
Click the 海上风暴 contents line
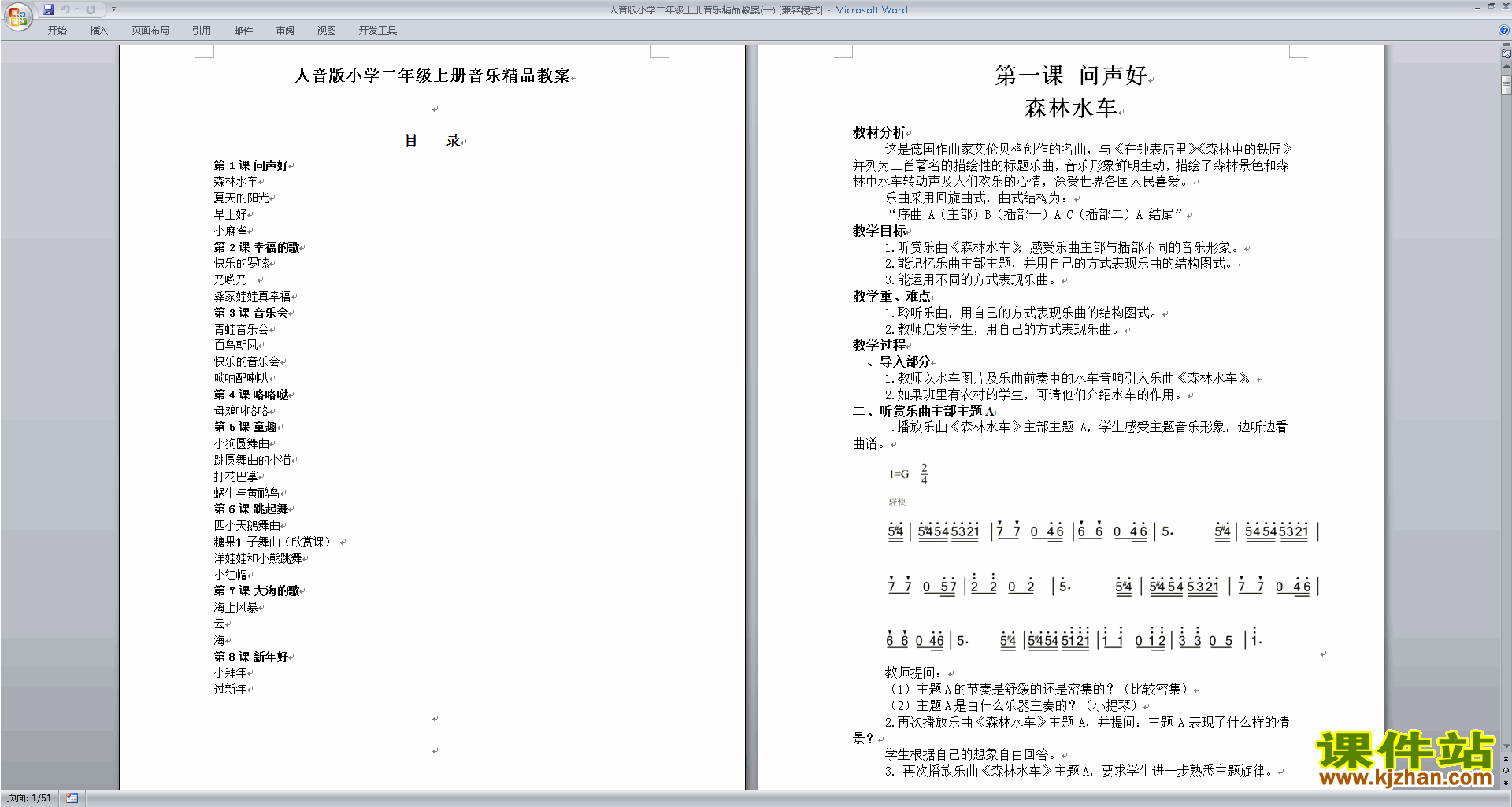[x=236, y=607]
